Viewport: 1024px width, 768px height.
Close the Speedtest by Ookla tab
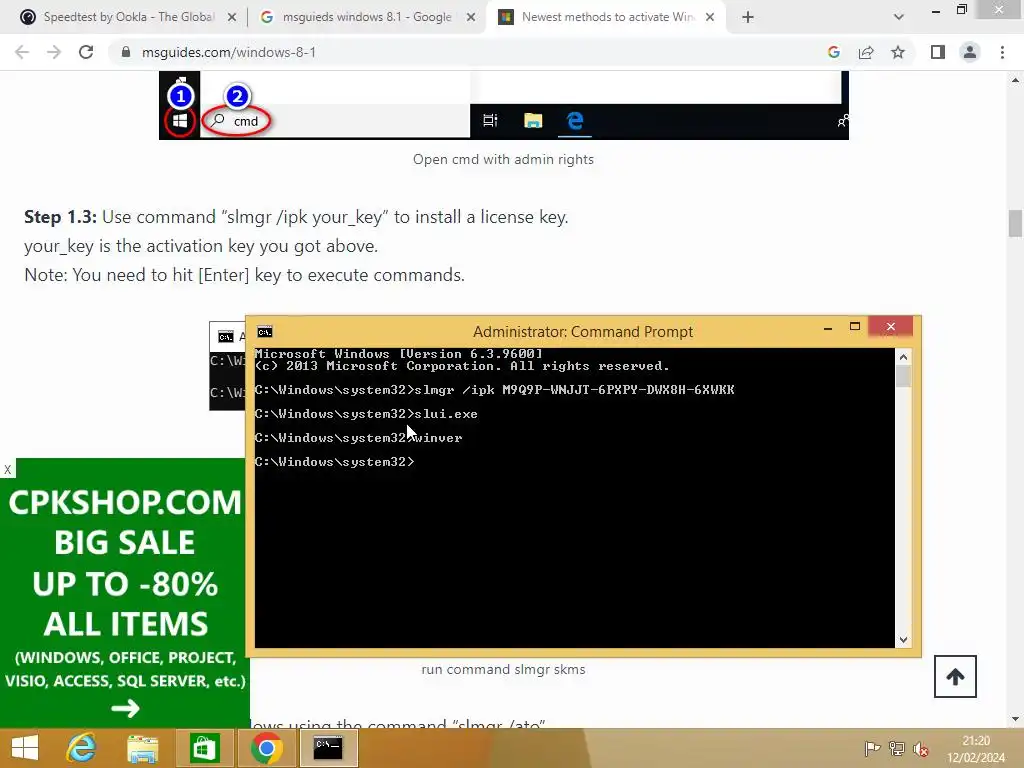pos(232,18)
